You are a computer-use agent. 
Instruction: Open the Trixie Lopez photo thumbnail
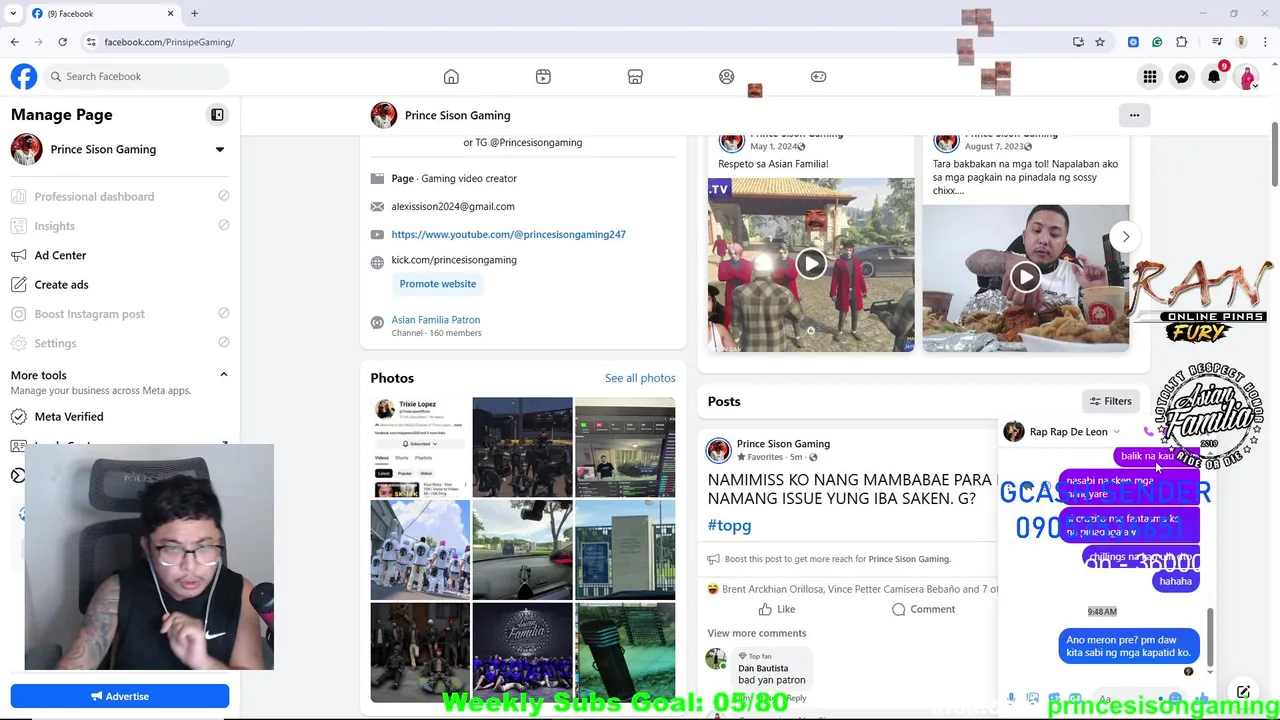pyautogui.click(x=420, y=447)
